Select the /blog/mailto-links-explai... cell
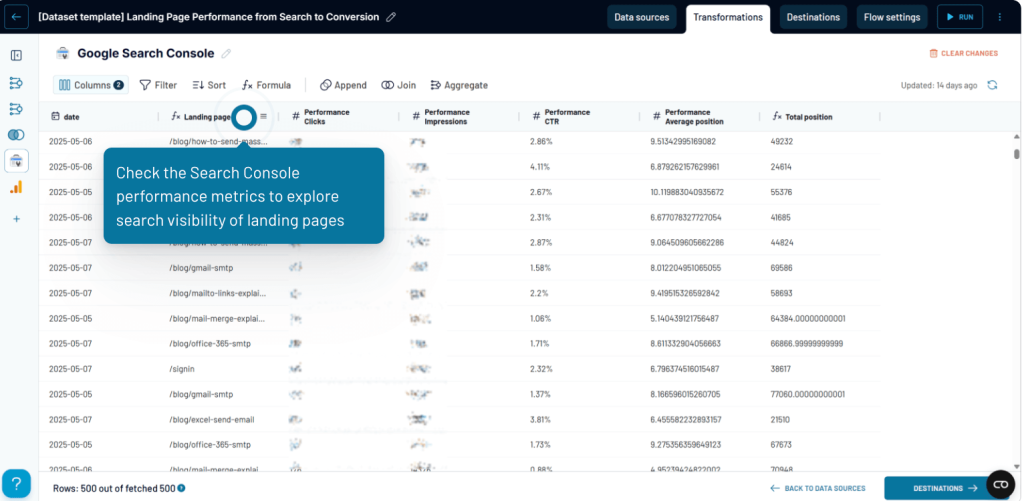This screenshot has height=501, width=1024. (x=219, y=293)
